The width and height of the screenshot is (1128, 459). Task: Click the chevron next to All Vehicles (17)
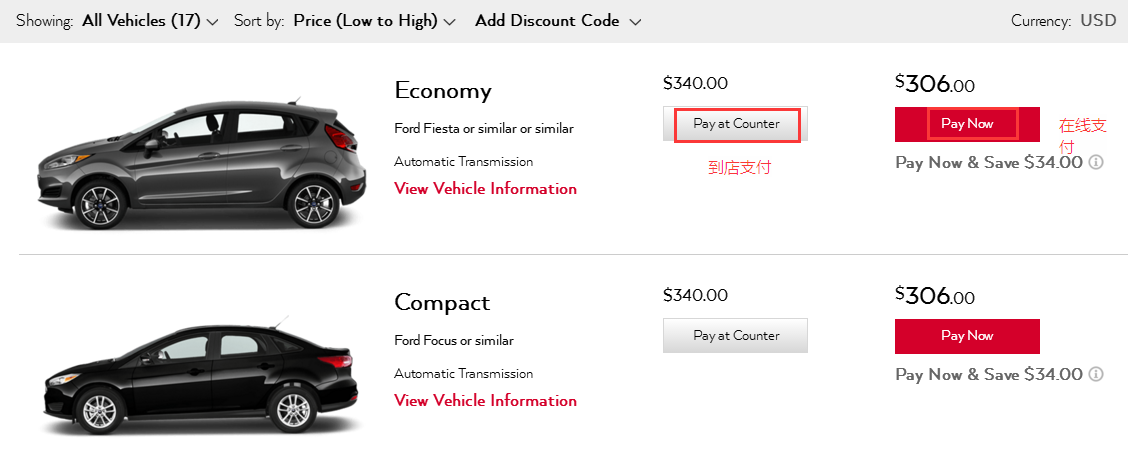click(212, 22)
